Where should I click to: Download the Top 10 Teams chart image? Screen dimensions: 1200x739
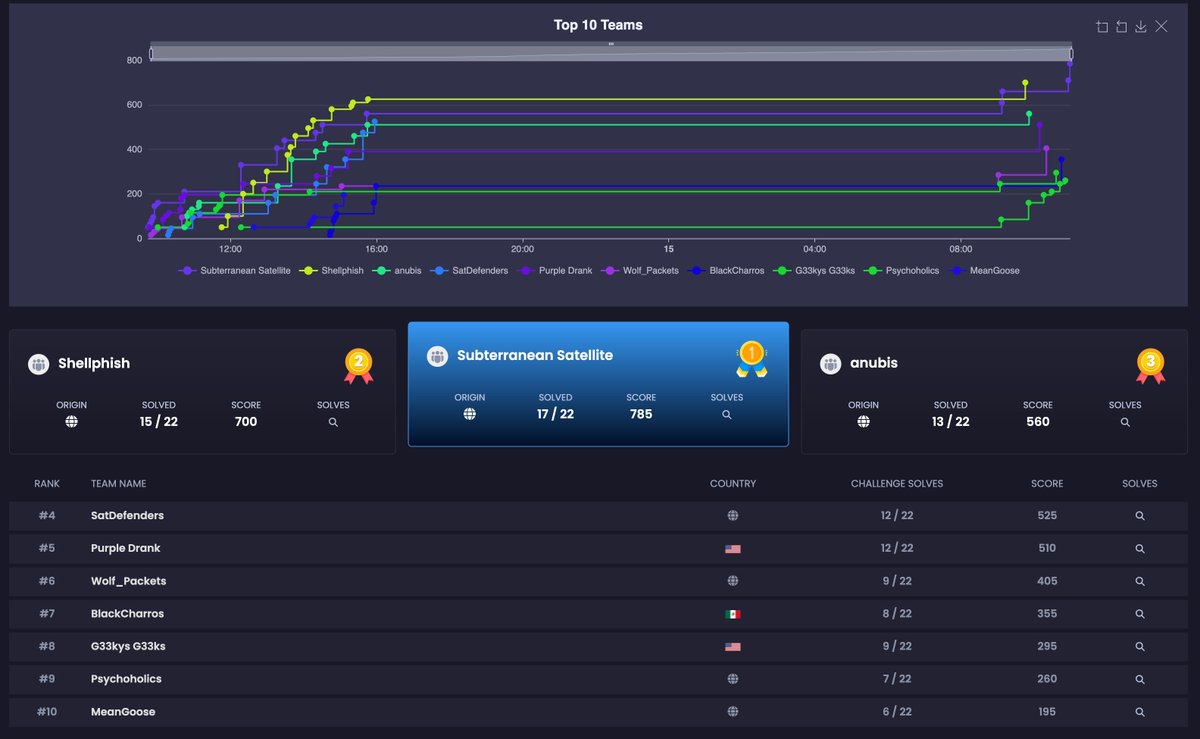1141,27
